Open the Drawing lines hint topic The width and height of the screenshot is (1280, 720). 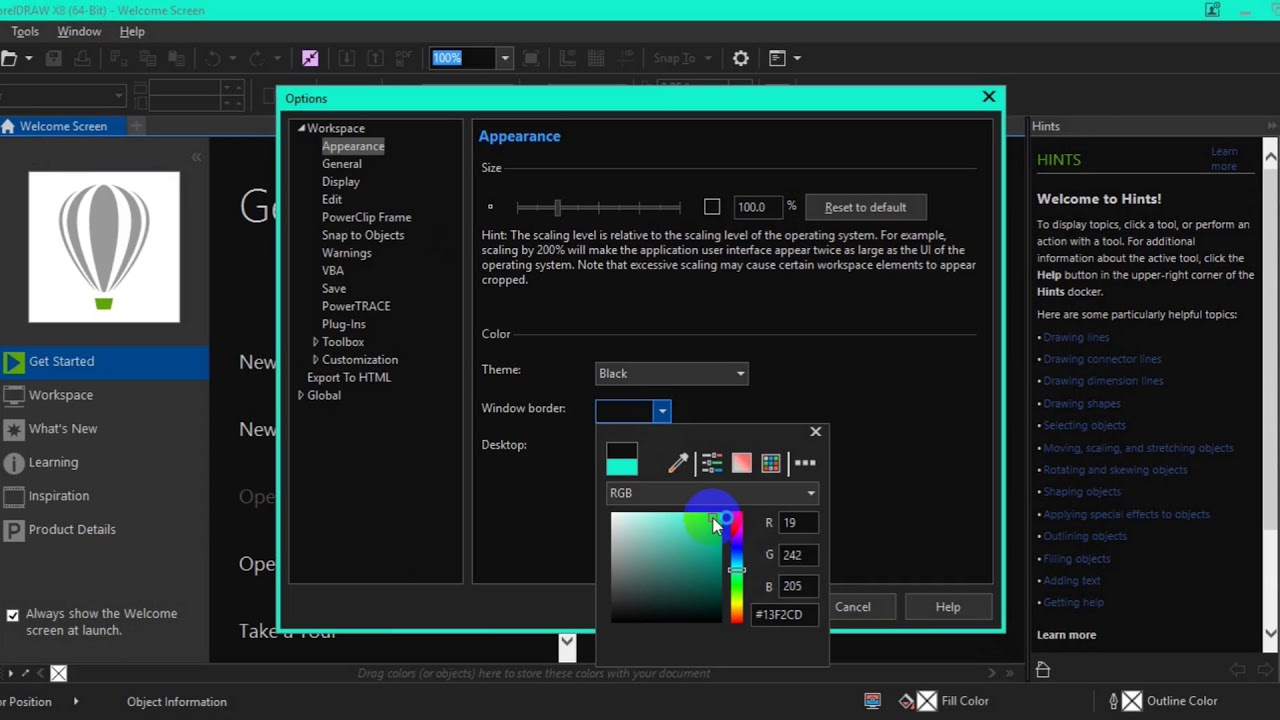1076,337
